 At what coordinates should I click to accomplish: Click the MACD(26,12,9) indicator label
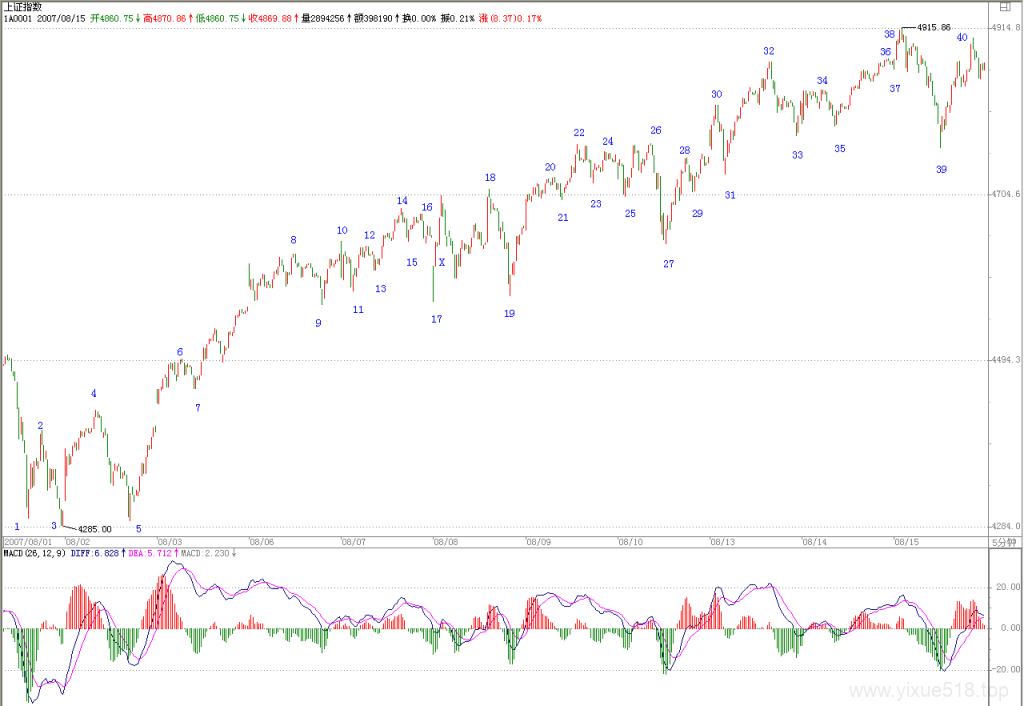34,553
